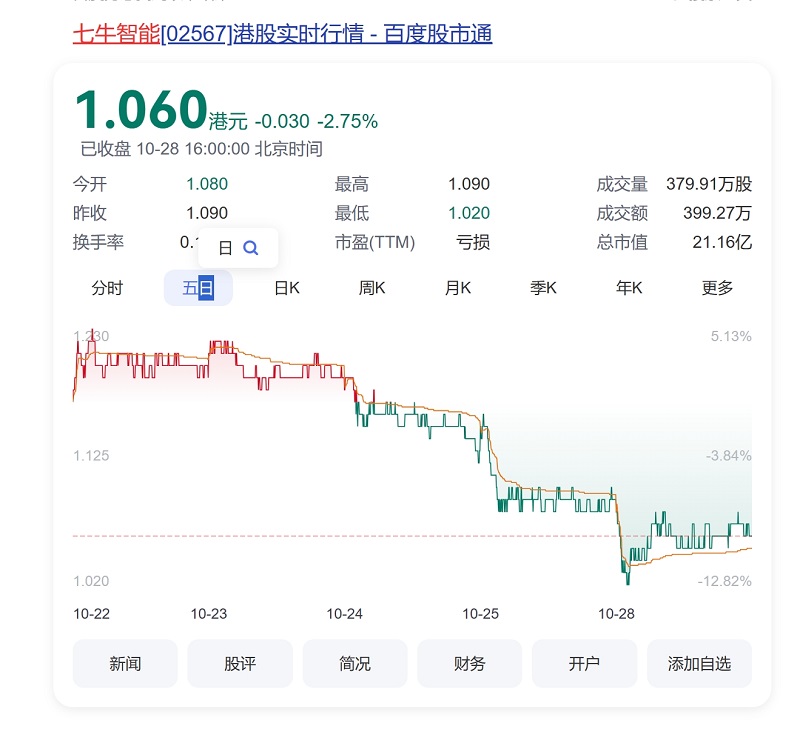Click the 日 text in search popup
This screenshot has height=729, width=800.
point(225,248)
